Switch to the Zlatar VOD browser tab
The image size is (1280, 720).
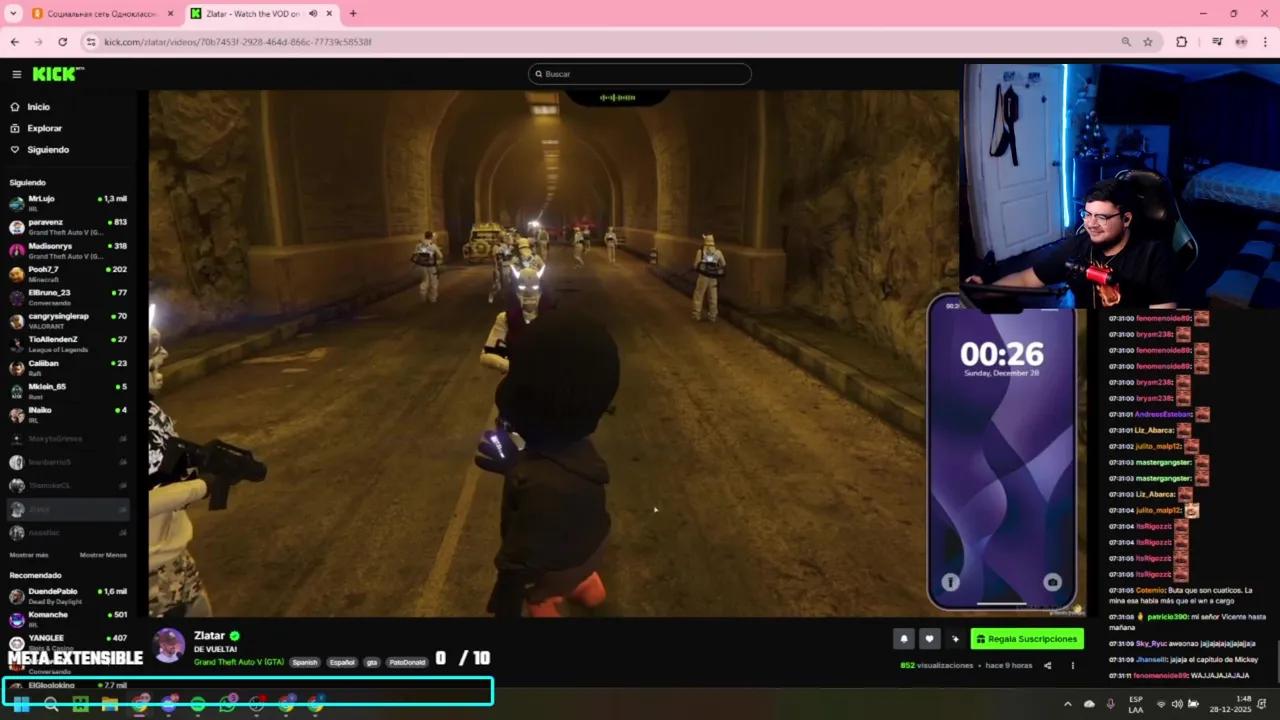pyautogui.click(x=252, y=13)
